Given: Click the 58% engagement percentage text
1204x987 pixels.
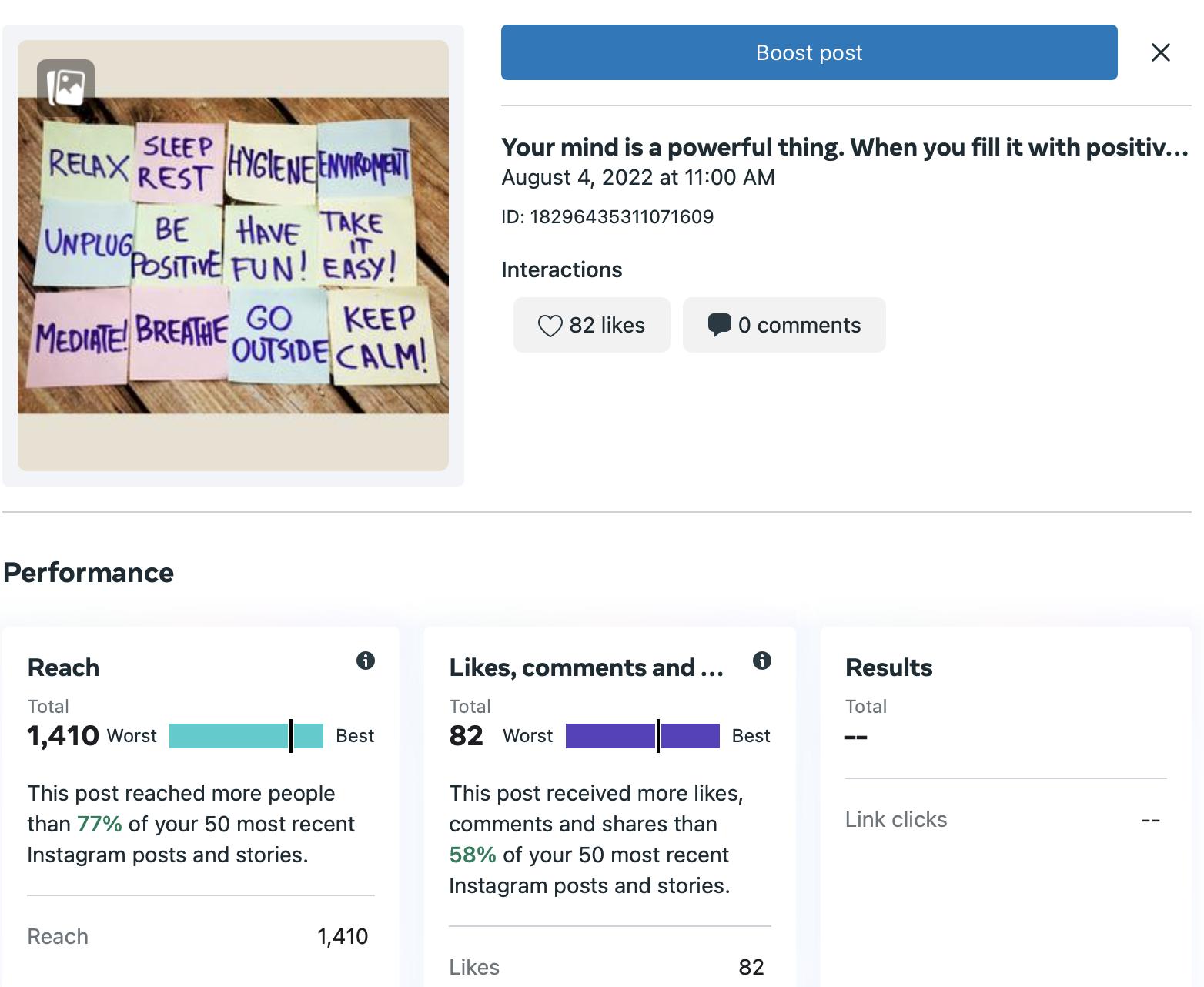Looking at the screenshot, I should (x=473, y=855).
